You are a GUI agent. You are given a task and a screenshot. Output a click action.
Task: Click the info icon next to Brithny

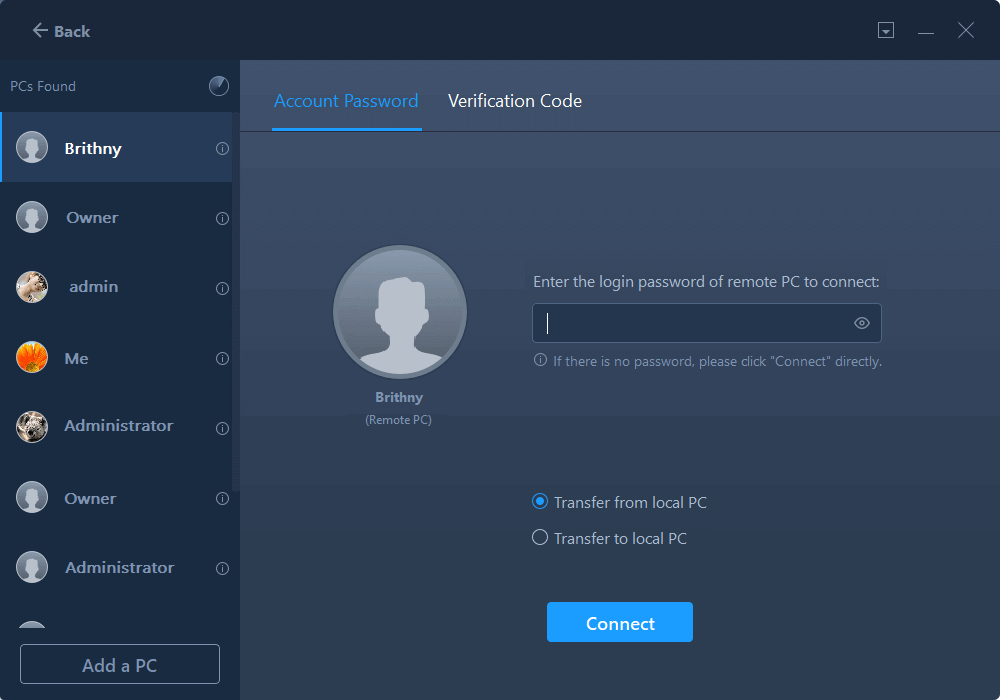222,149
